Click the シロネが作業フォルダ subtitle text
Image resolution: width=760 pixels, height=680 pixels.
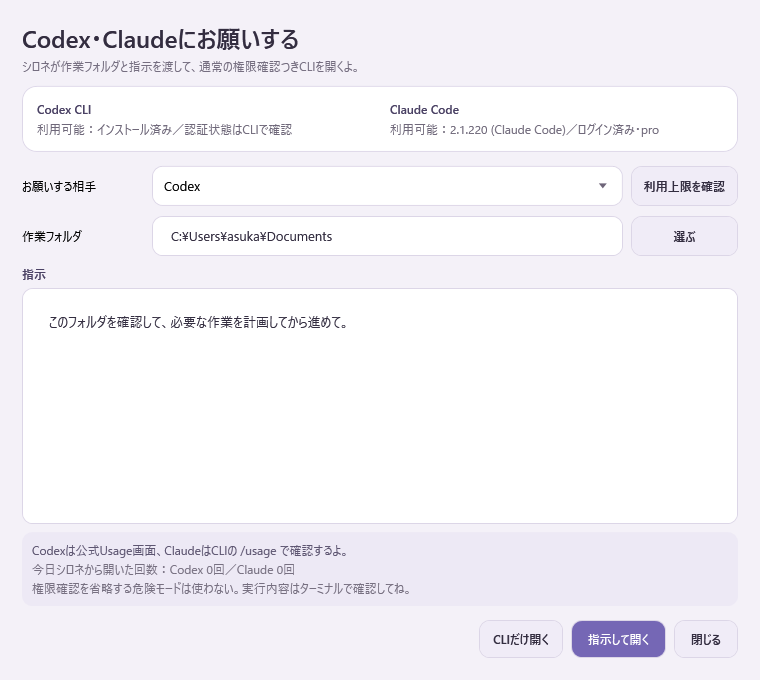pos(190,66)
